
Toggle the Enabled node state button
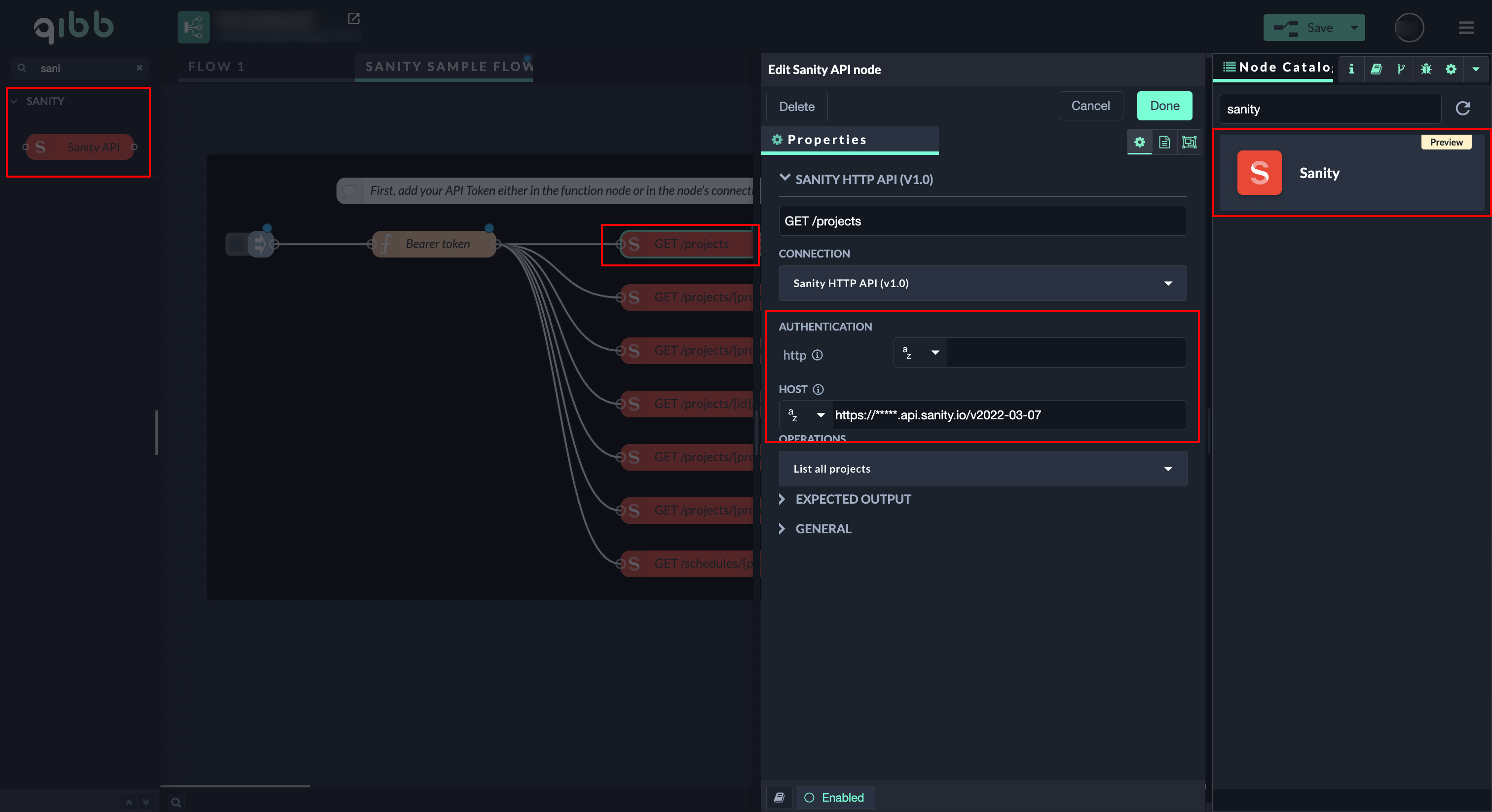pyautogui.click(x=835, y=798)
